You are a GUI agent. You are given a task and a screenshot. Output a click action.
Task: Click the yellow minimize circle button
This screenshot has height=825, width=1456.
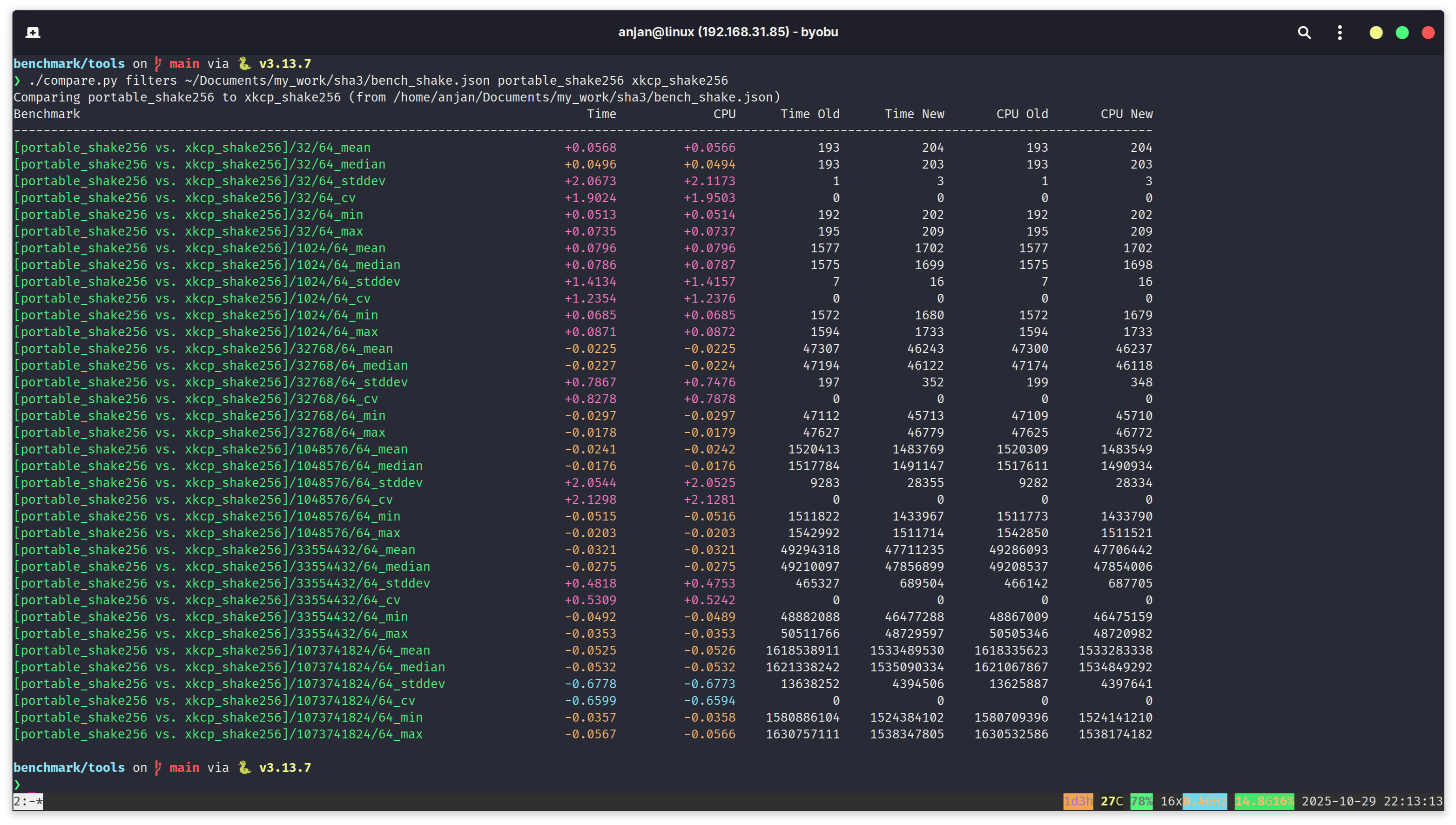click(x=1375, y=32)
